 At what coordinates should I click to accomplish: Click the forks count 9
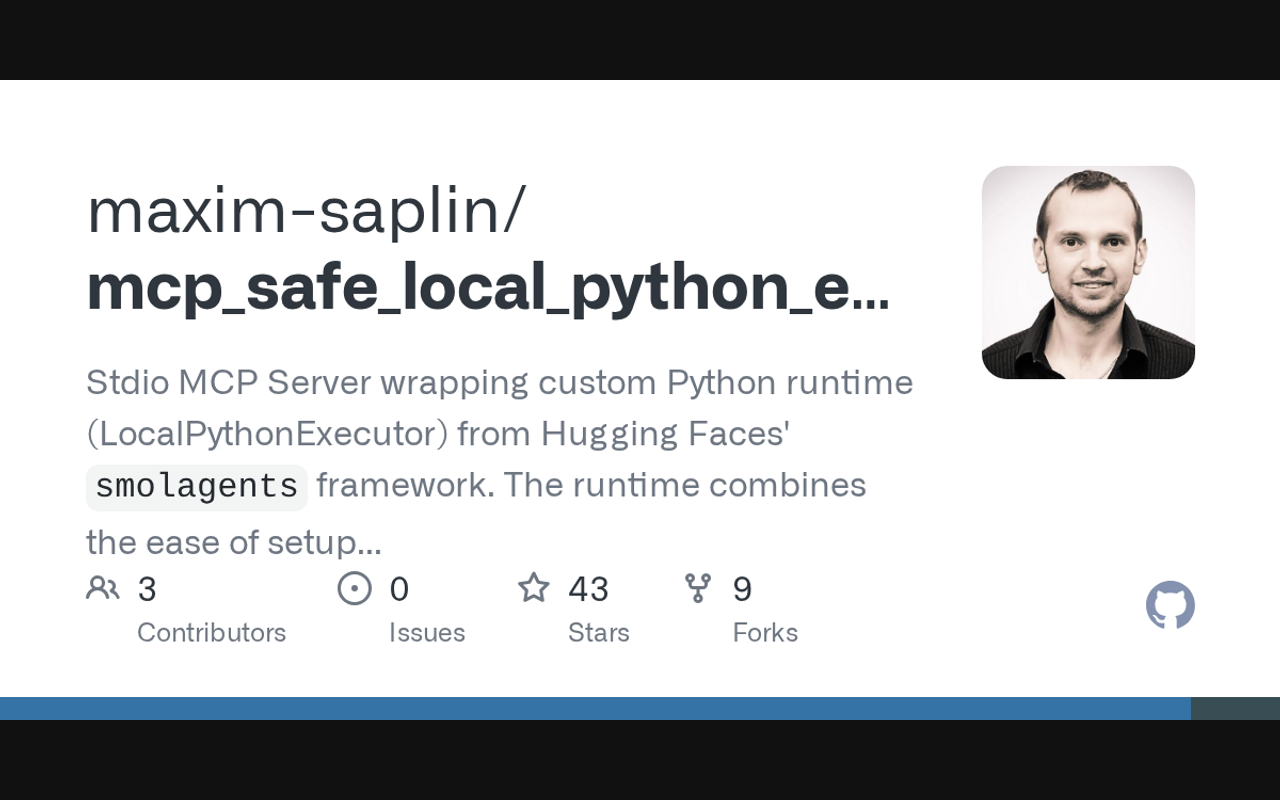point(742,590)
